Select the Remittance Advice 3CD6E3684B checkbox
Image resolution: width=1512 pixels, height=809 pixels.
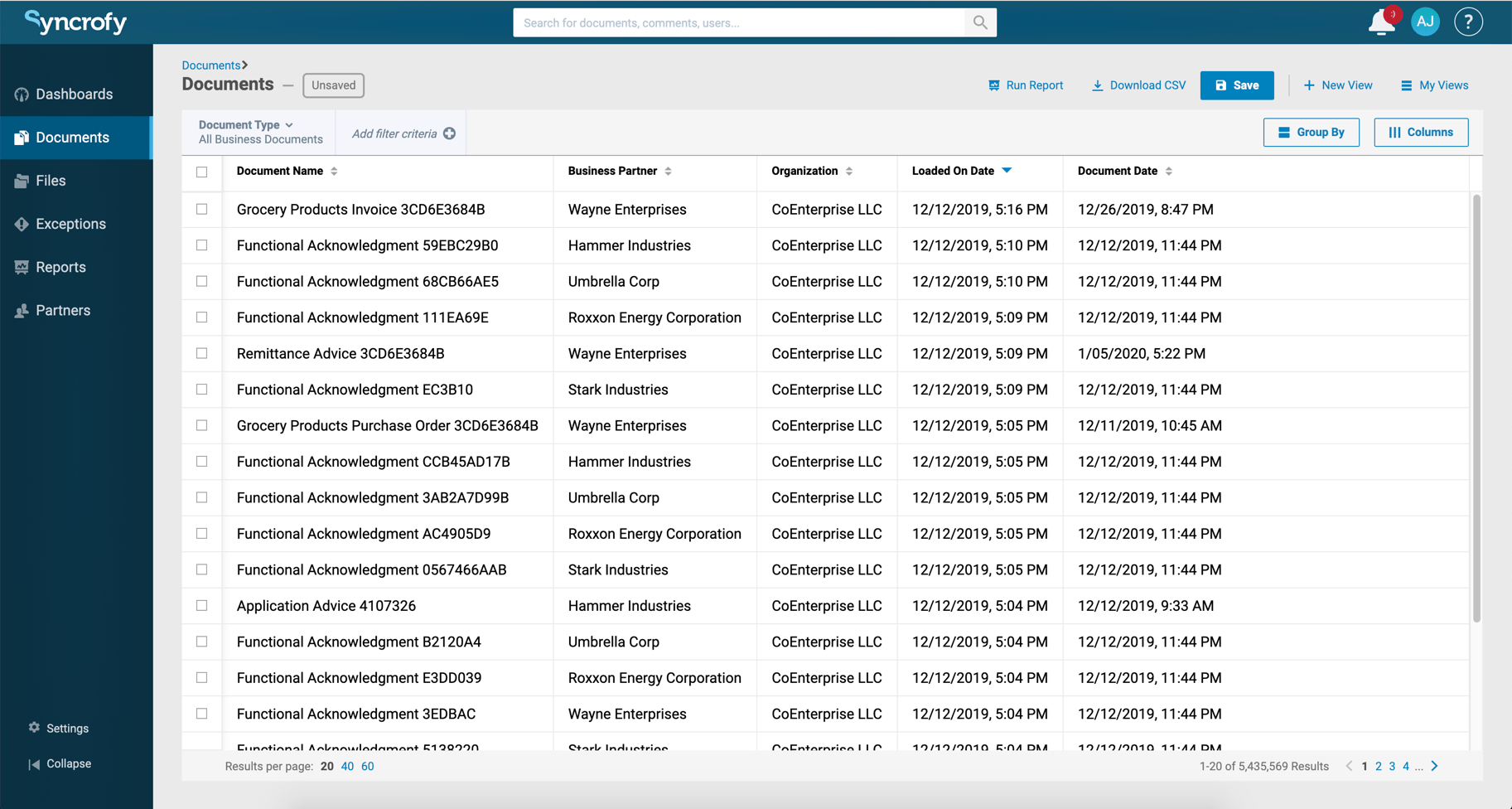201,353
